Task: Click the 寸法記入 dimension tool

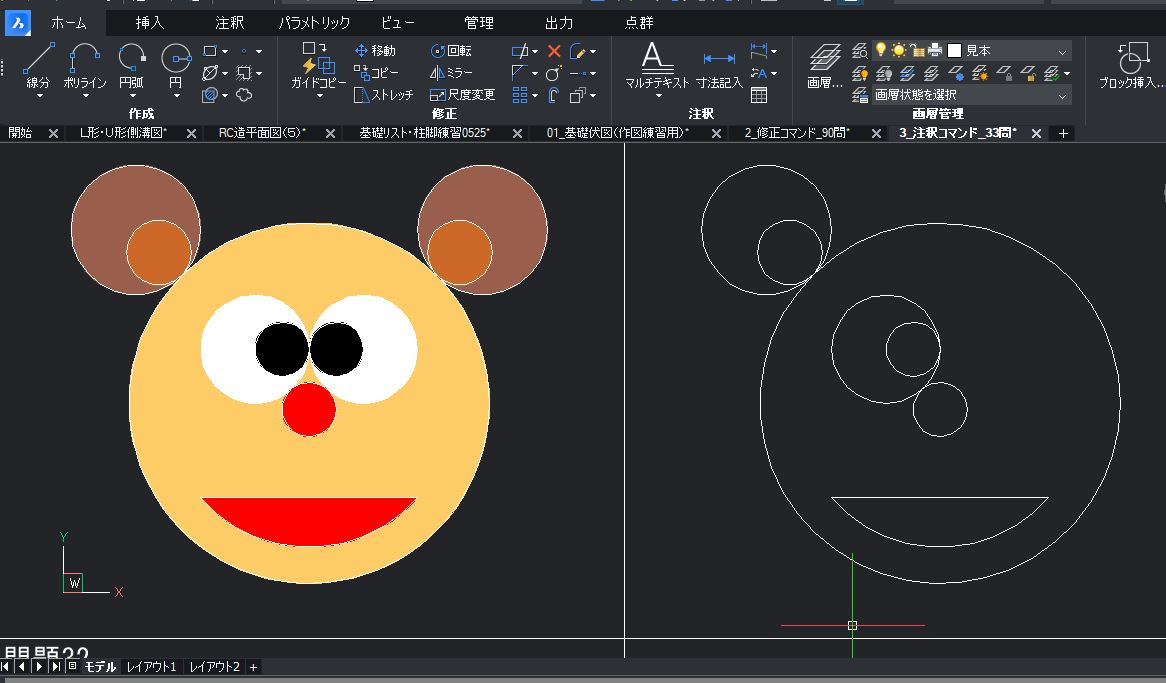Action: (719, 69)
